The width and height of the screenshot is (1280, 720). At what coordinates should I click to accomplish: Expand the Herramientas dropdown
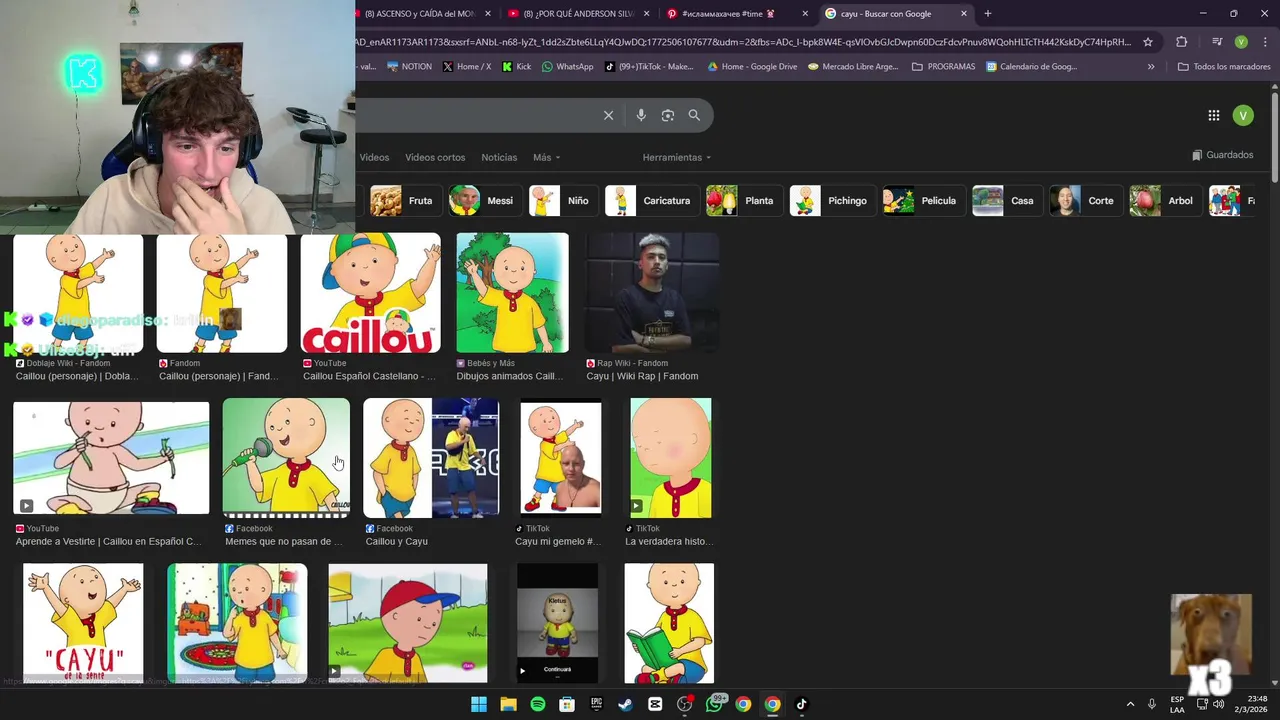677,157
